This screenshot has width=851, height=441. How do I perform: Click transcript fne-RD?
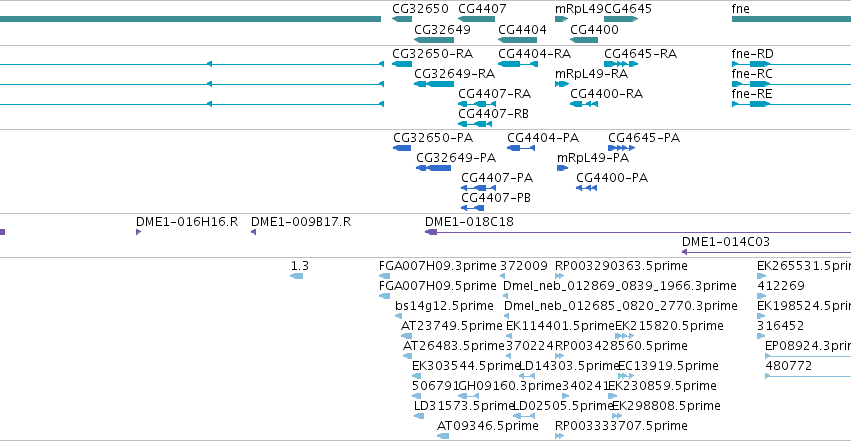click(791, 64)
